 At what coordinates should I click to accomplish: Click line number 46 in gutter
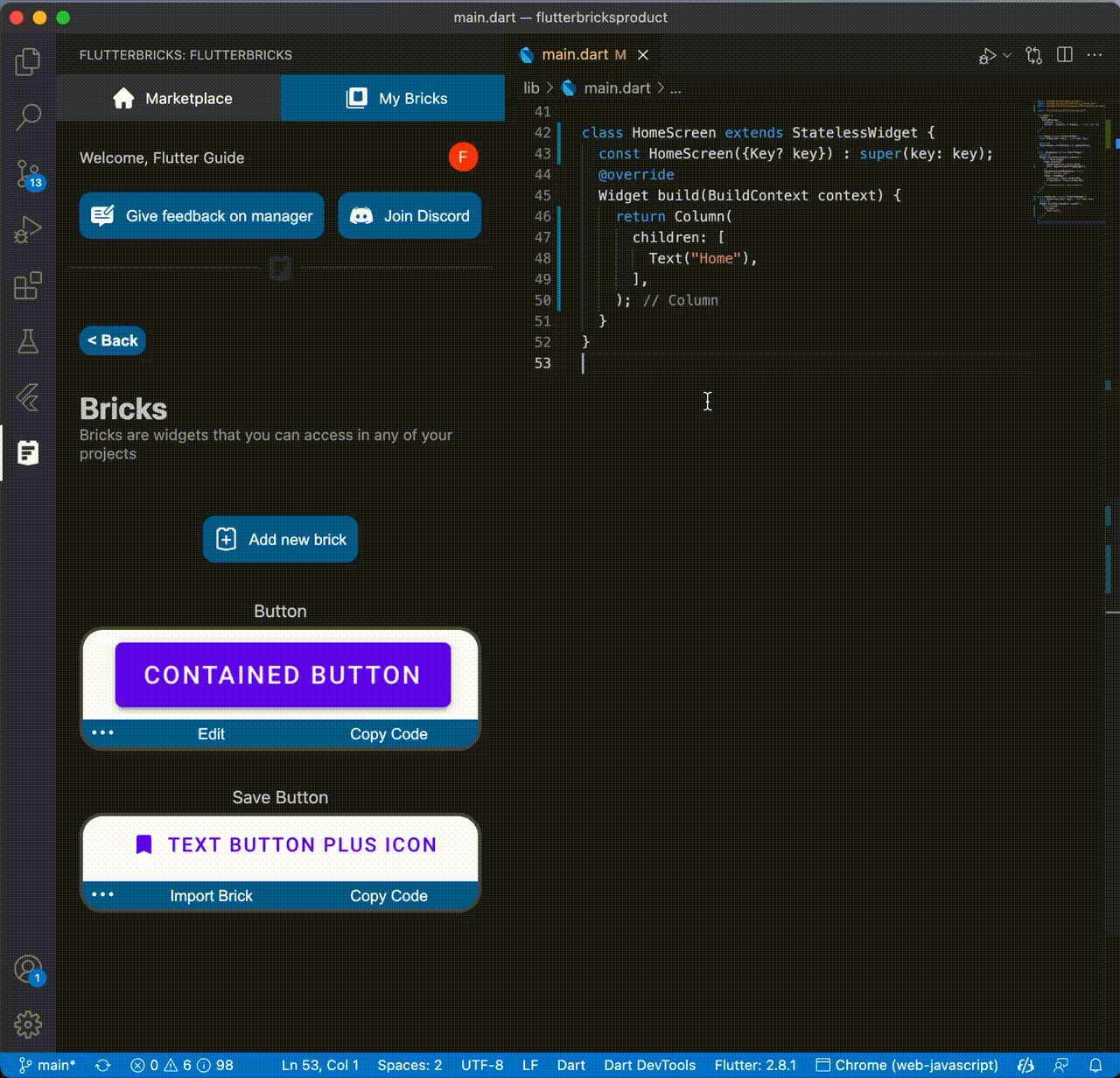[542, 216]
